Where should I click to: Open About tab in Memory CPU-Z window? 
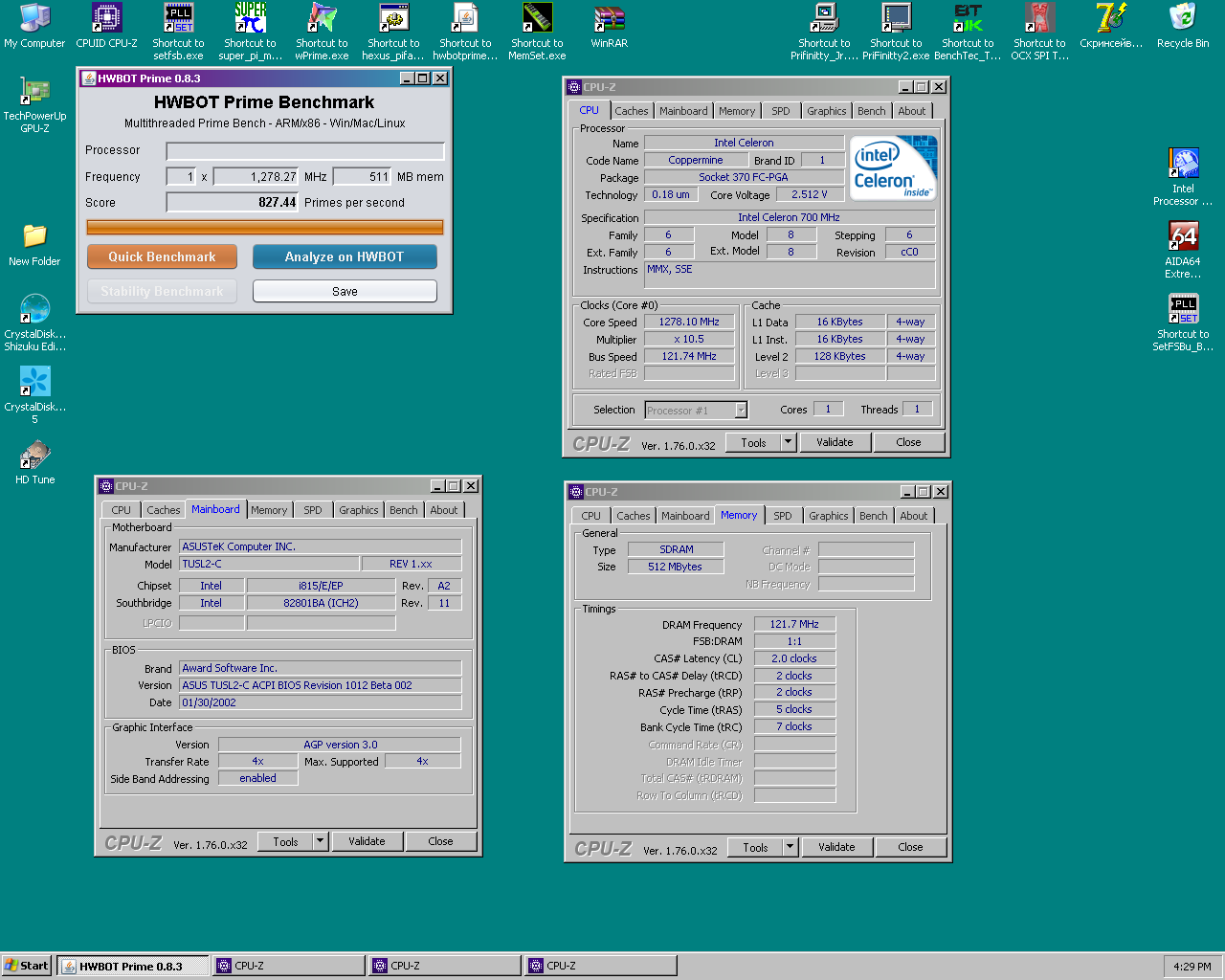coord(914,516)
